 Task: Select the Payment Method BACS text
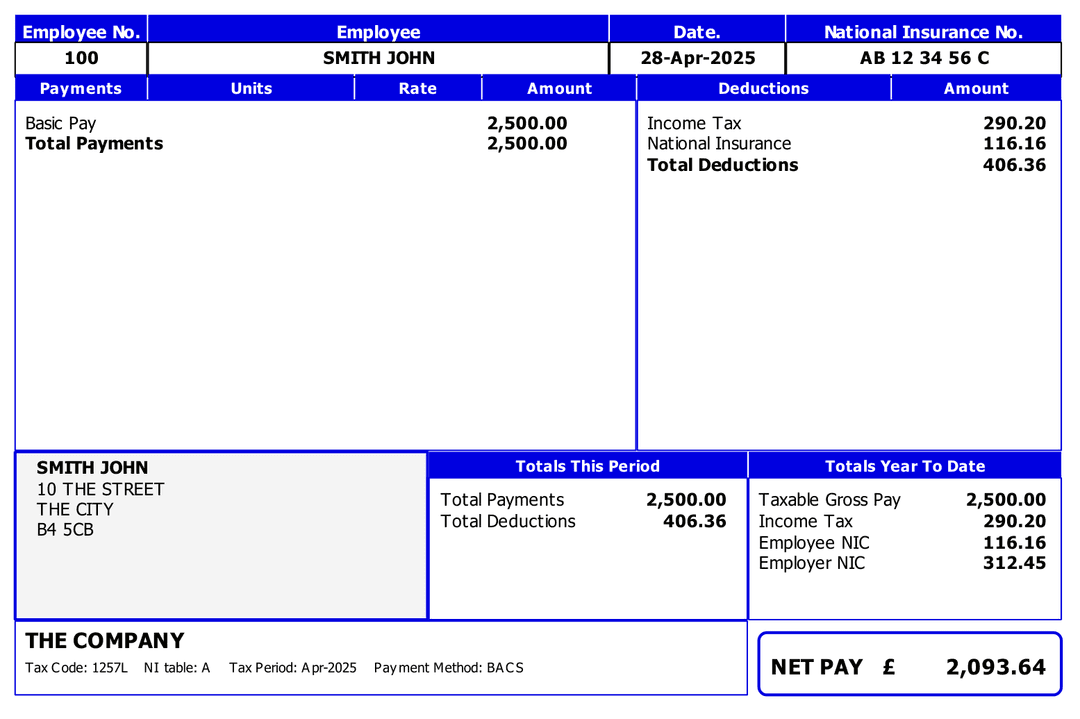[x=448, y=668]
